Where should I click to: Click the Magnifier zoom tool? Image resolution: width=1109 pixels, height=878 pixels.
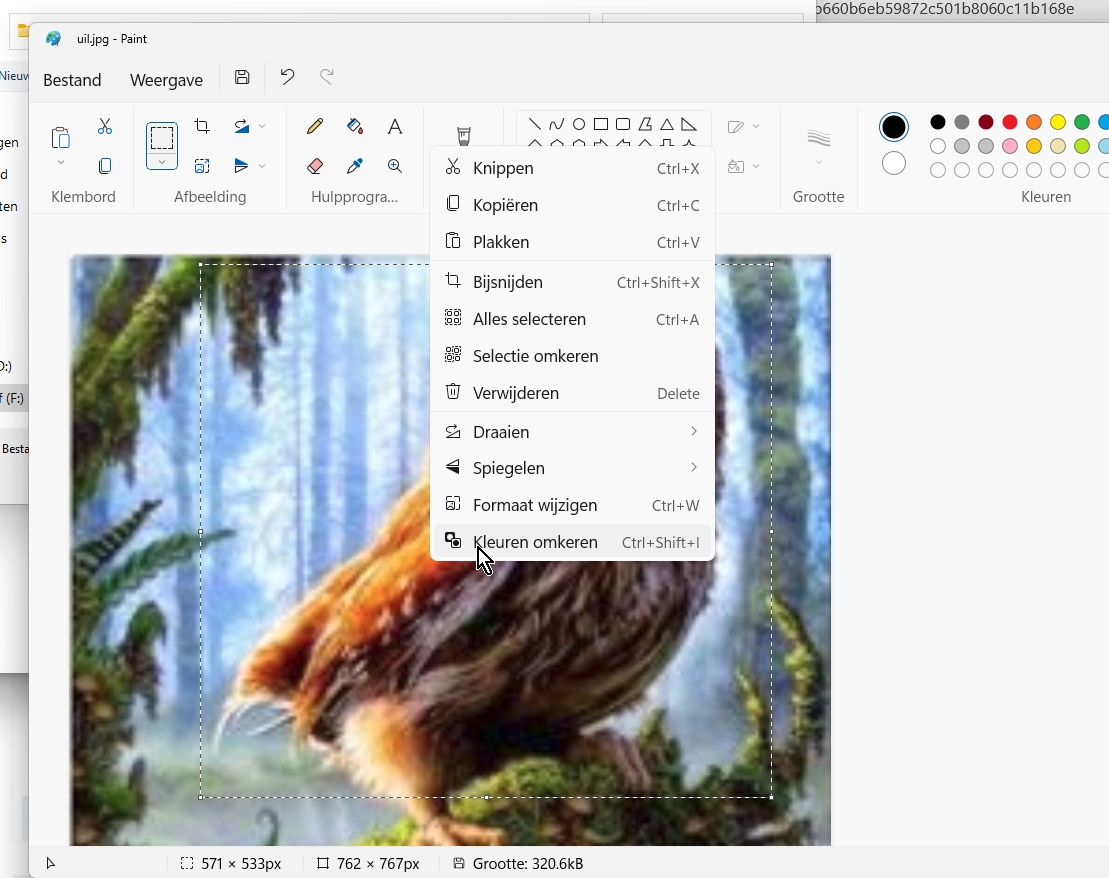pyautogui.click(x=395, y=166)
